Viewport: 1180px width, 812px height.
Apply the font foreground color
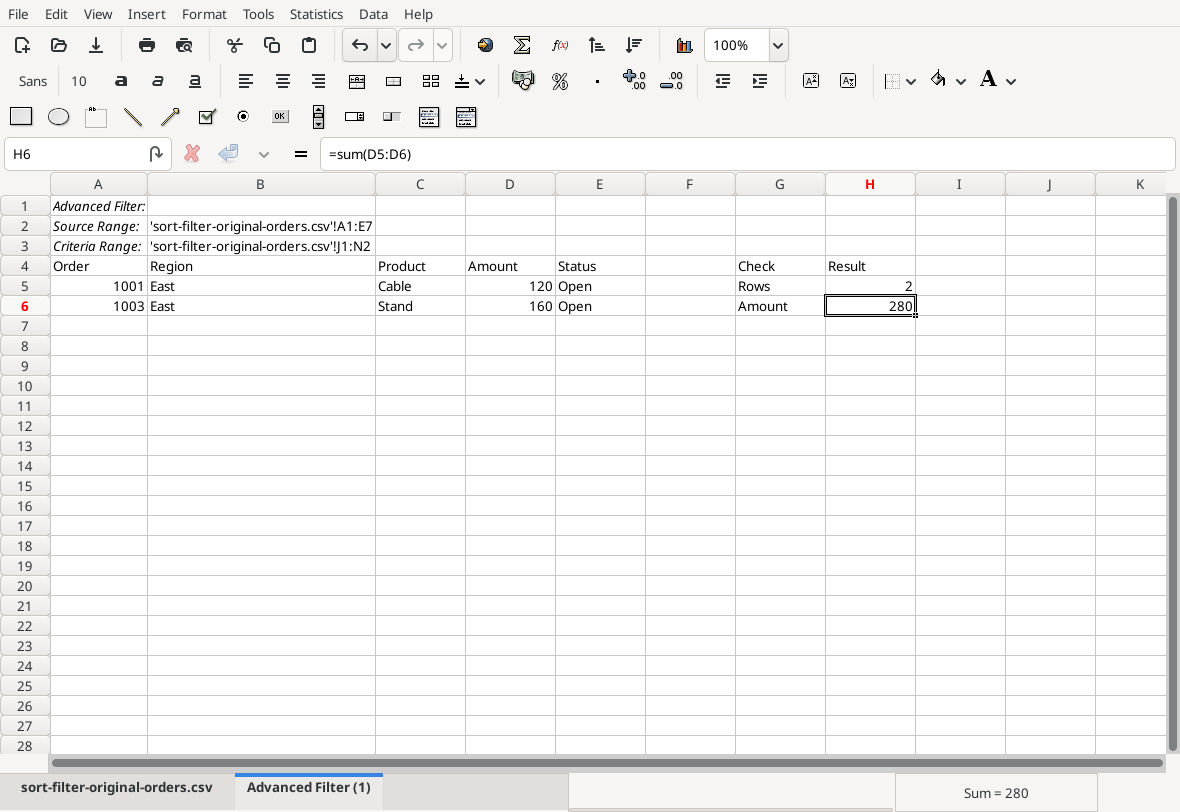988,79
